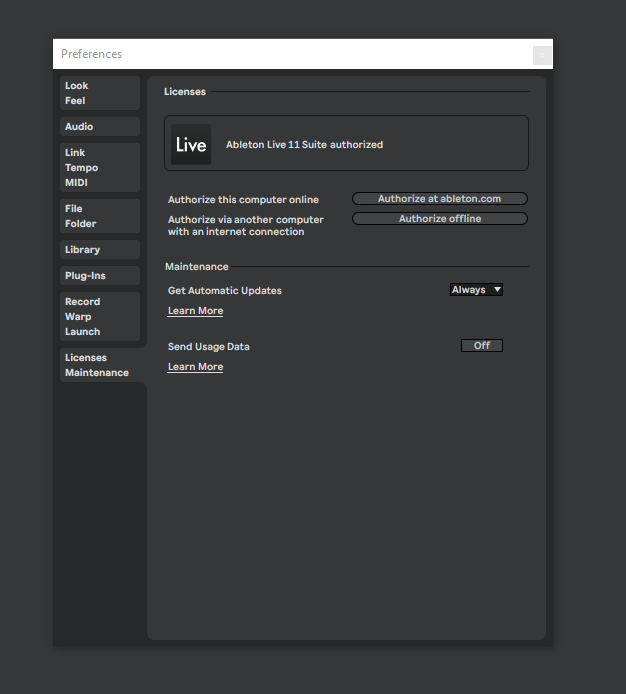Viewport: 626px width, 694px height.
Task: Switch to Record Warp Launch tab
Action: coord(100,316)
